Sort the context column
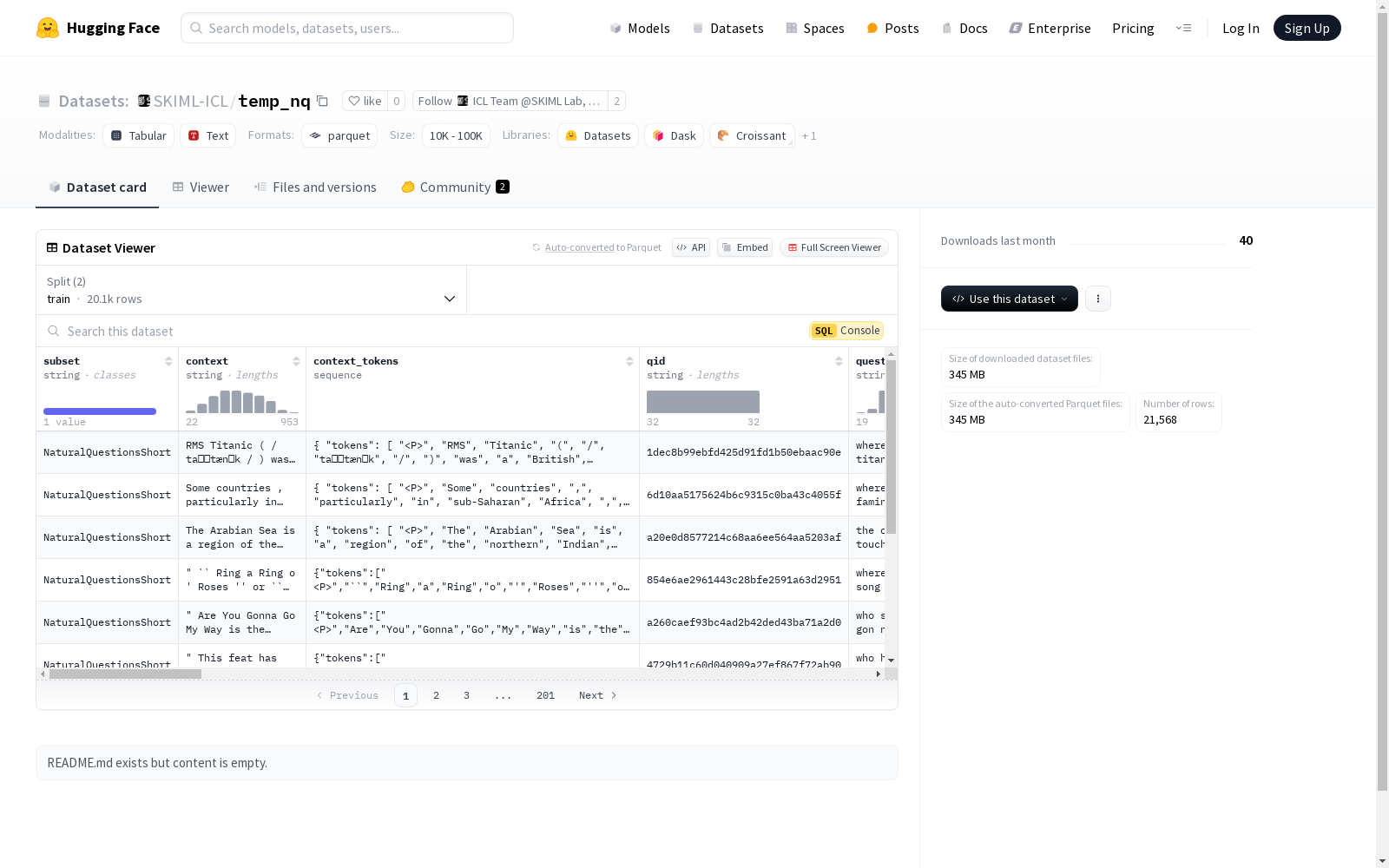This screenshot has width=1389, height=868. (x=296, y=361)
